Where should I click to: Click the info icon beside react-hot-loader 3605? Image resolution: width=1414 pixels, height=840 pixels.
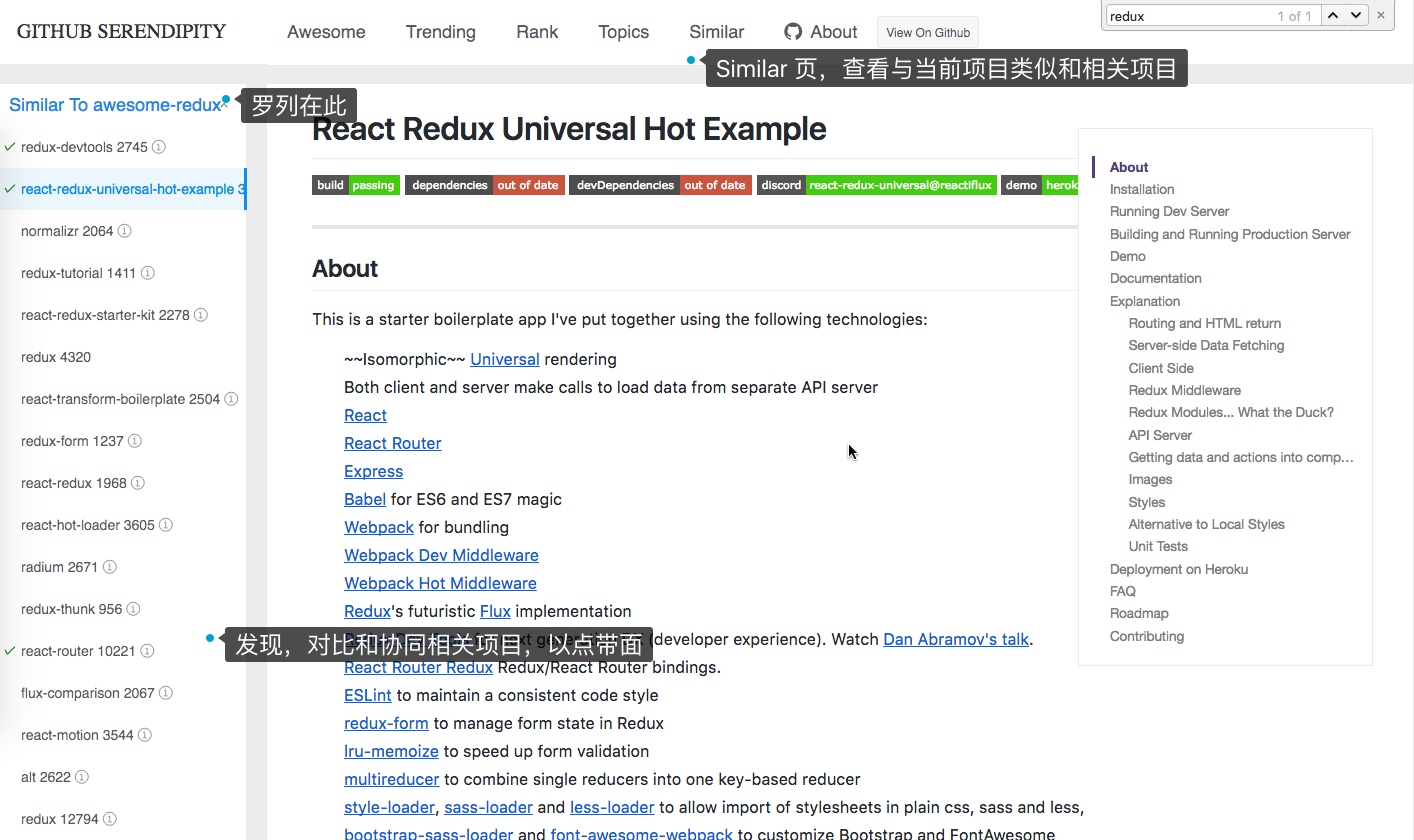(166, 525)
